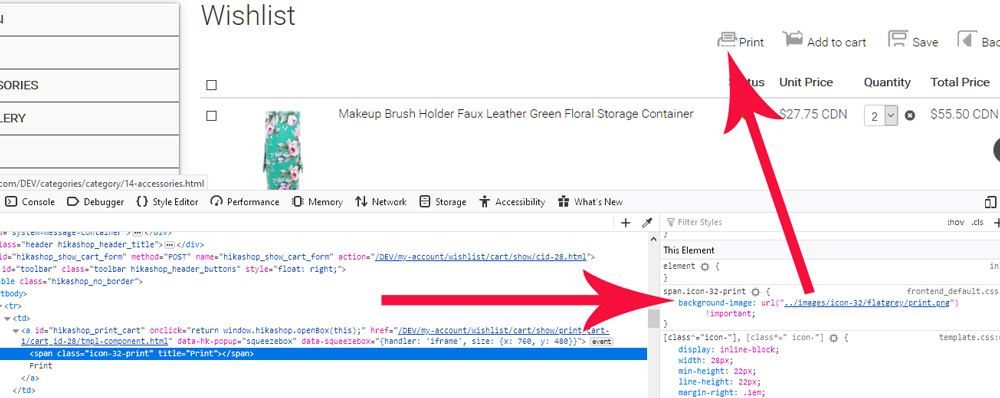This screenshot has width=1000, height=398.
Task: Click the Print text link
Action: click(x=751, y=43)
